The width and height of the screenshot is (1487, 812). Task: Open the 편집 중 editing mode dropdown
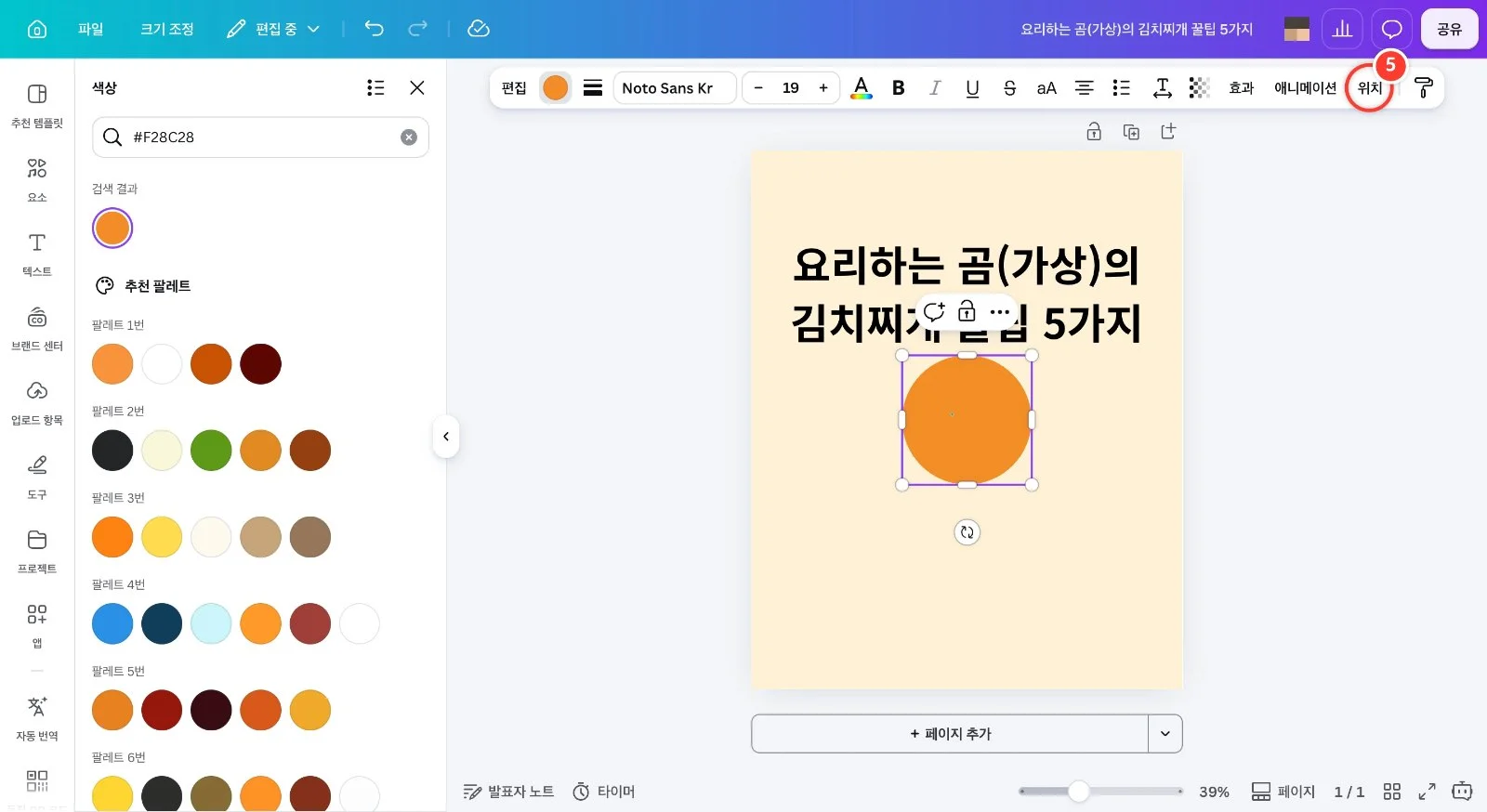pyautogui.click(x=273, y=29)
